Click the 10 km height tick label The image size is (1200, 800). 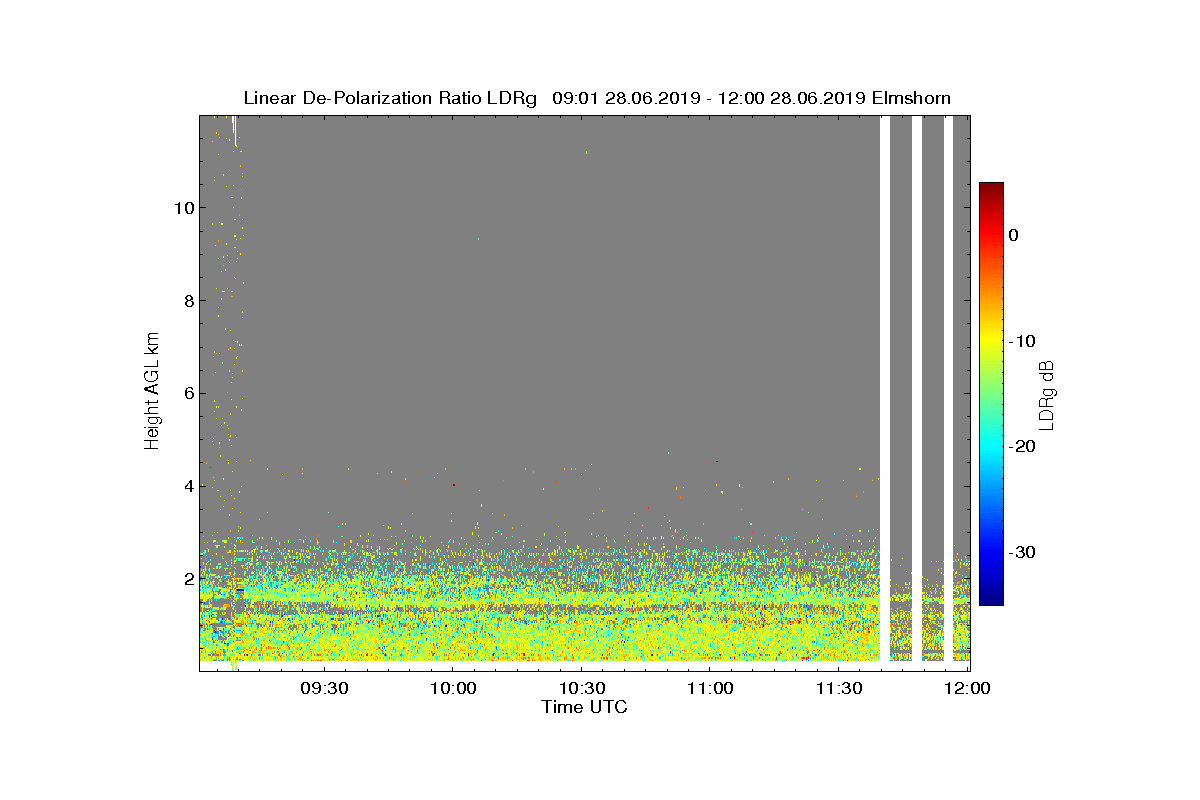(x=184, y=208)
